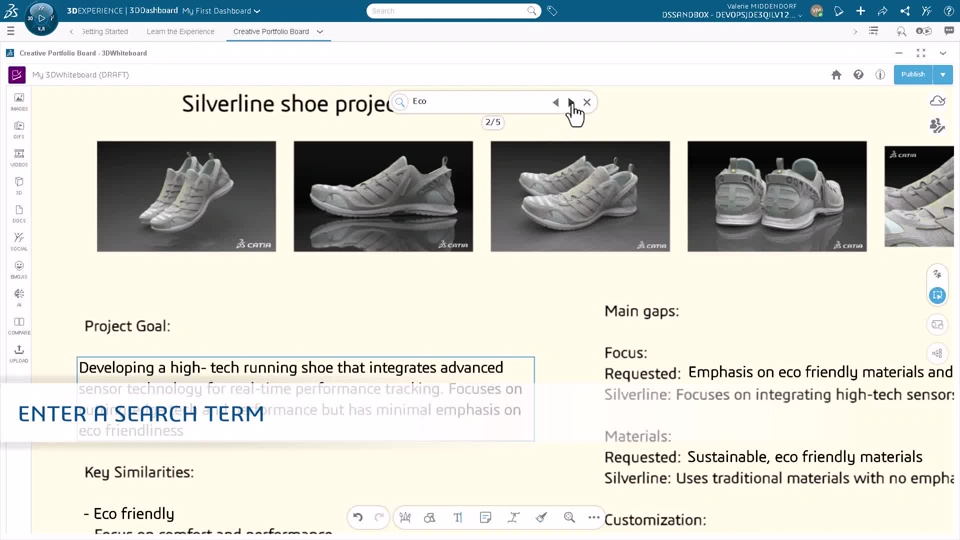The width and height of the screenshot is (960, 540).
Task: Select the first shoe render thumbnail
Action: click(186, 197)
